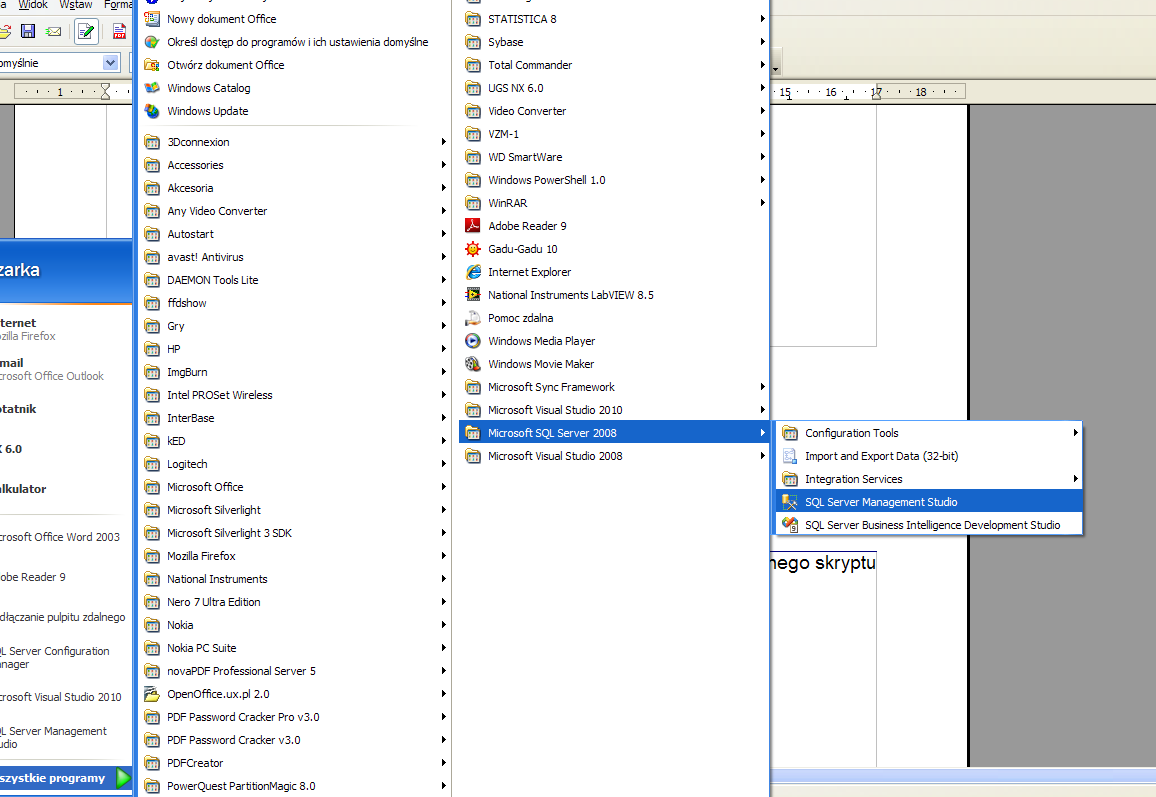Click the Internet Explorer icon

pyautogui.click(x=473, y=272)
